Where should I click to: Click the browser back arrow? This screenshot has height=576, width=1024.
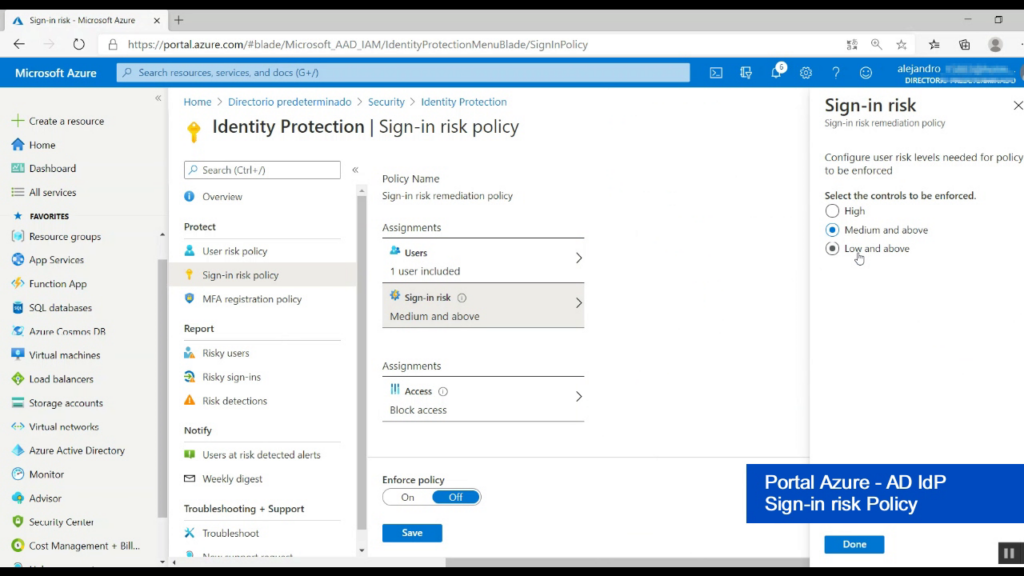point(19,44)
